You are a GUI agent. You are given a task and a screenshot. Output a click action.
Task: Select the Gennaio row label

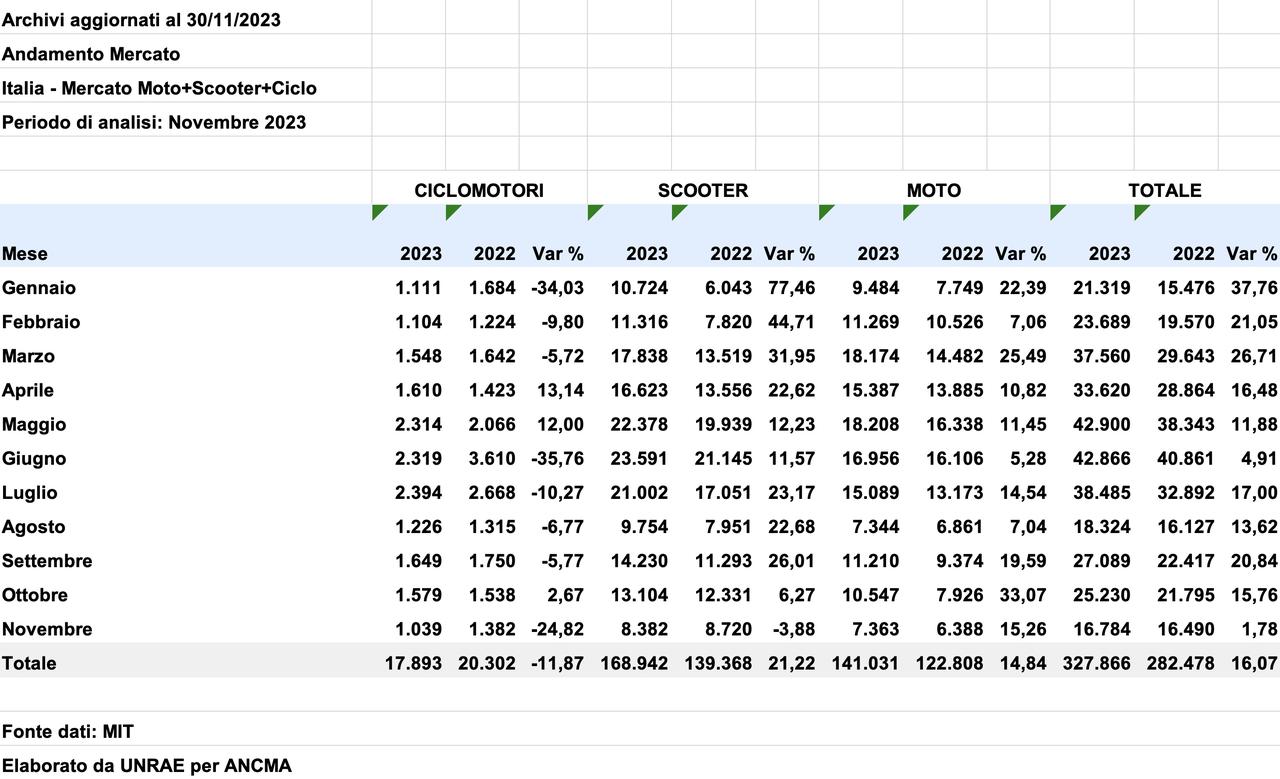click(39, 288)
